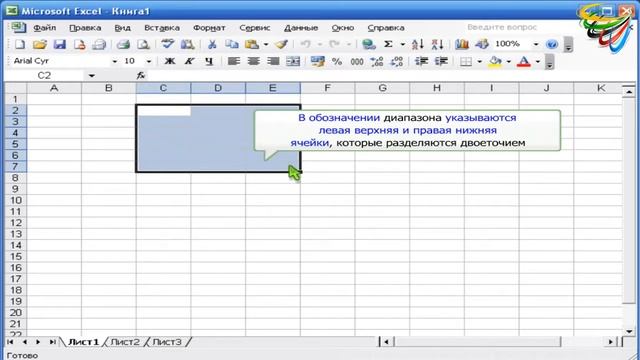Sort ascending icon

(x=418, y=44)
